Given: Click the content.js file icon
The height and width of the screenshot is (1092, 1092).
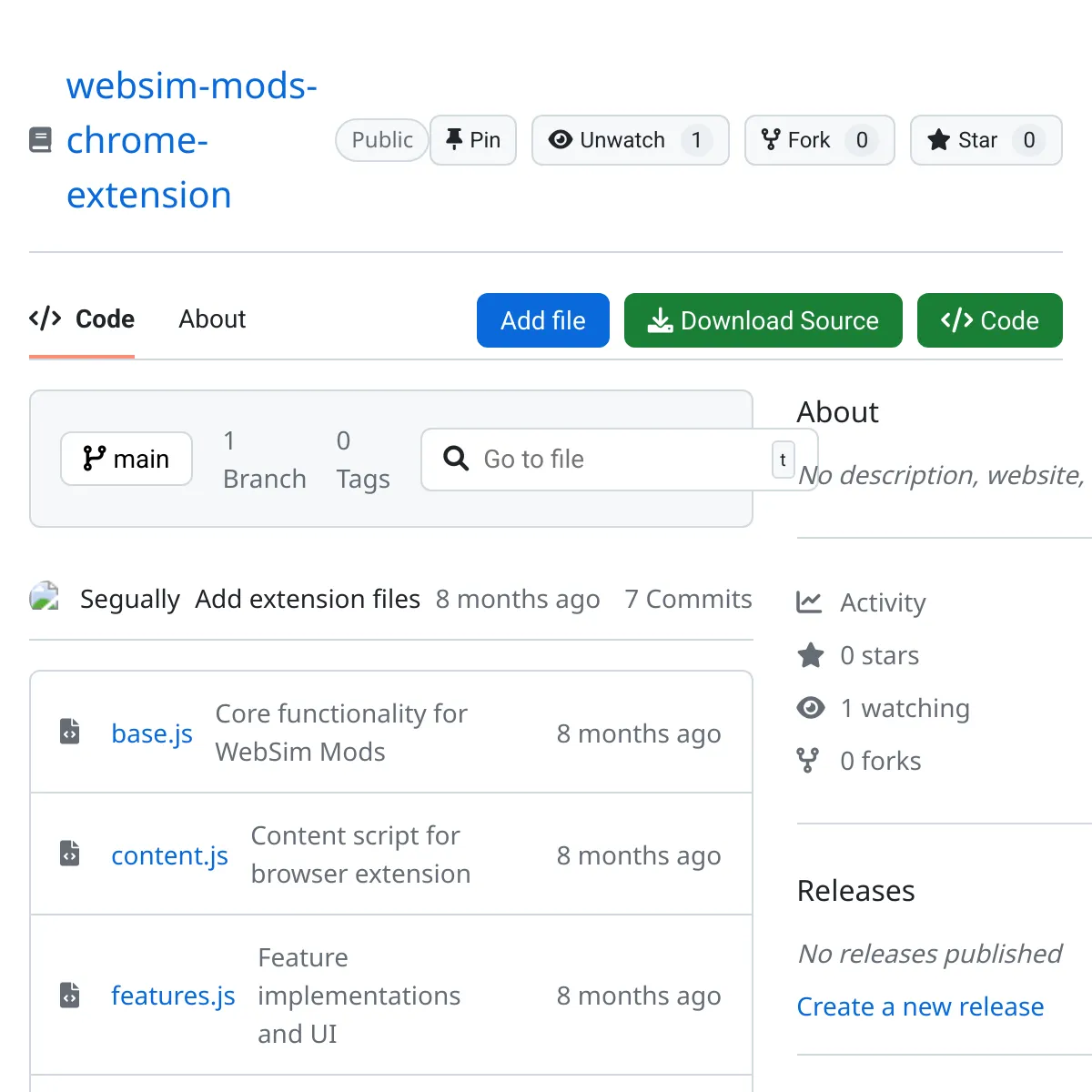Looking at the screenshot, I should click(70, 854).
